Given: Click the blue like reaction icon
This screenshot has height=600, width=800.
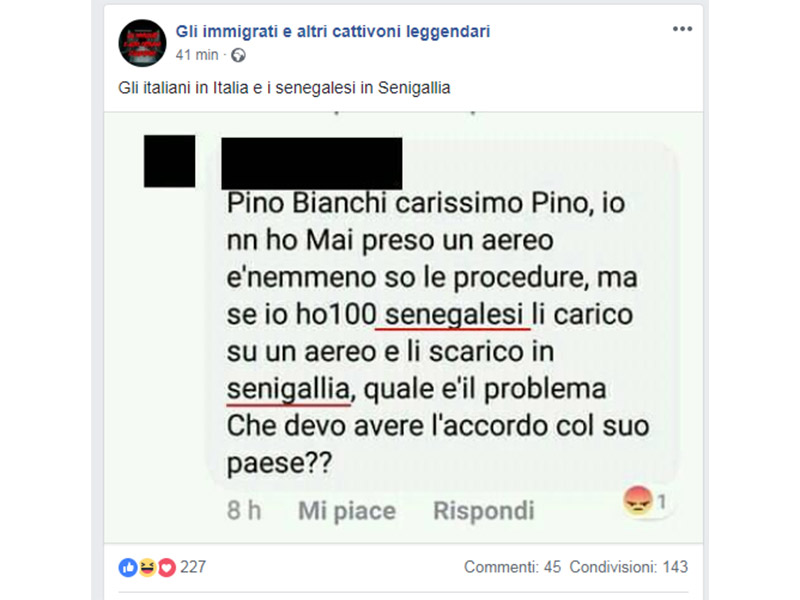Looking at the screenshot, I should (128, 567).
